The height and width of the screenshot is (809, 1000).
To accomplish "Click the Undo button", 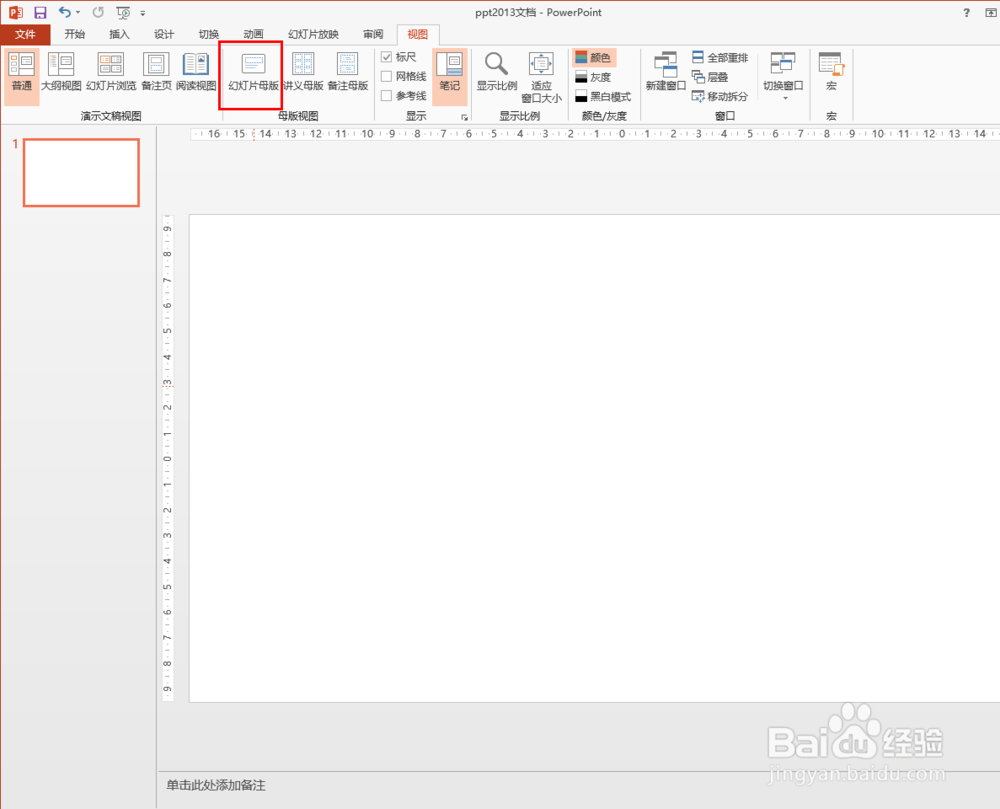I will (64, 12).
